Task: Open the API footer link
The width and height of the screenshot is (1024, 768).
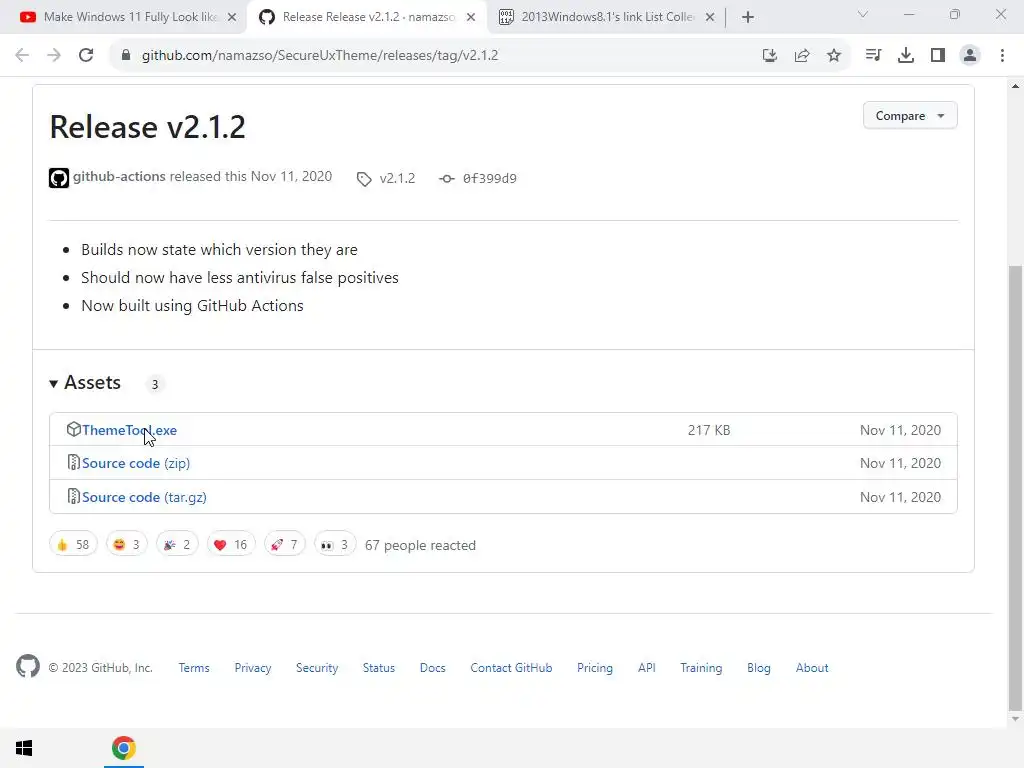Action: point(647,668)
